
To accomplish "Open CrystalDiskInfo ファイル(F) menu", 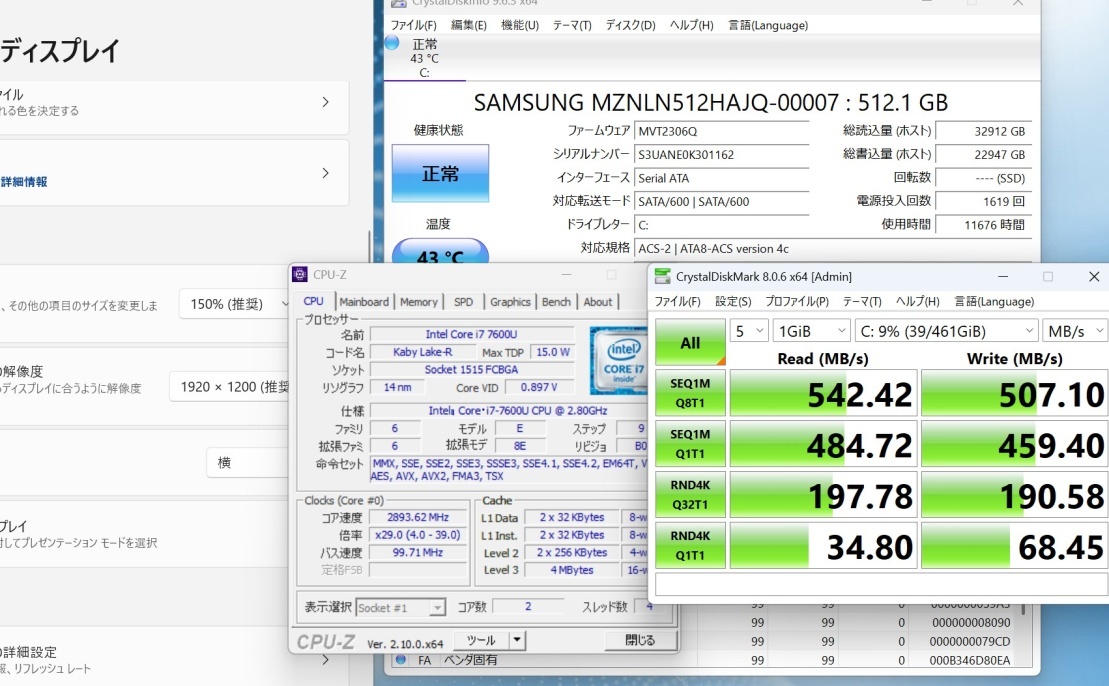I will [414, 25].
